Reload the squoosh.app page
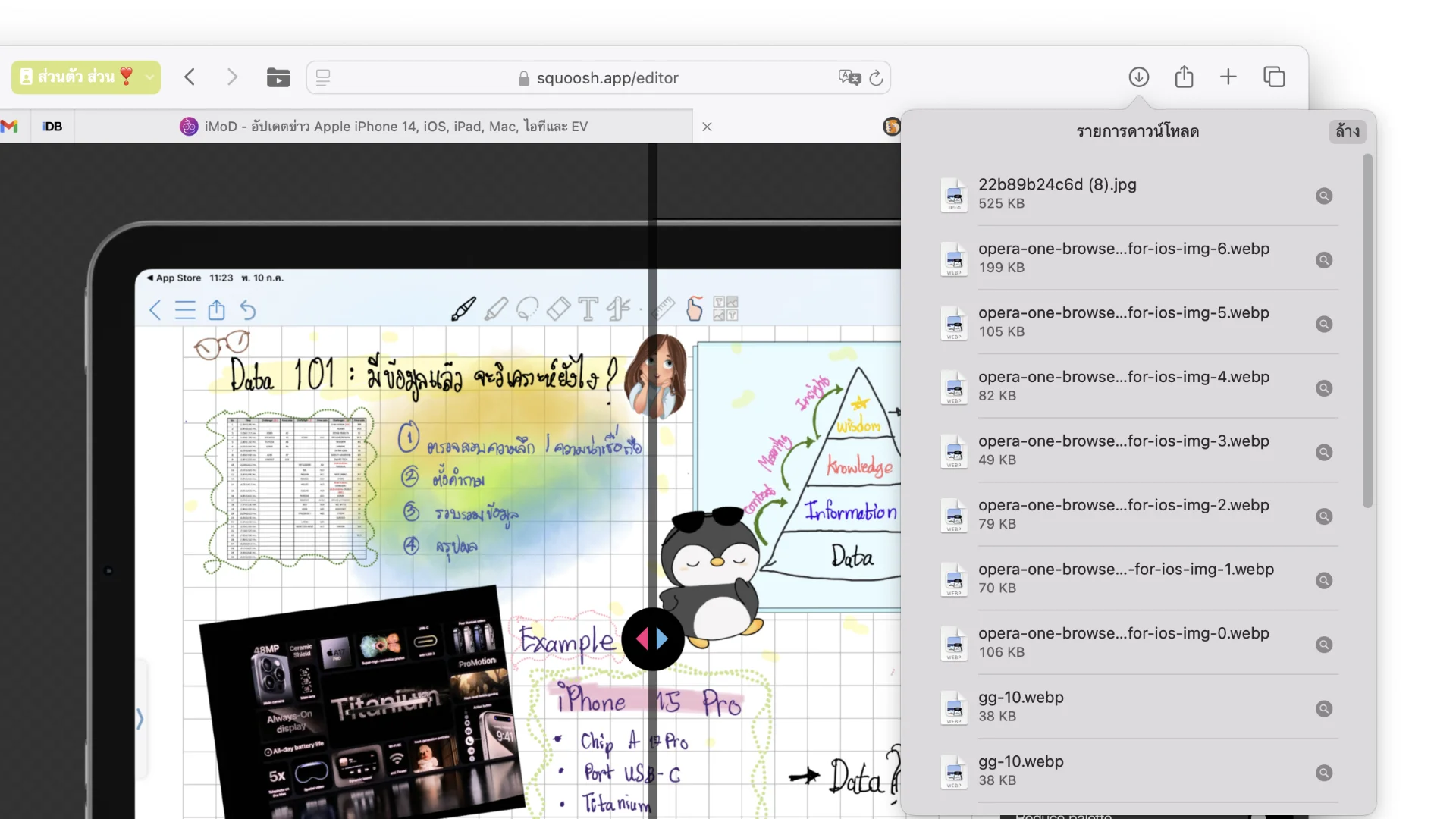 pyautogui.click(x=876, y=77)
